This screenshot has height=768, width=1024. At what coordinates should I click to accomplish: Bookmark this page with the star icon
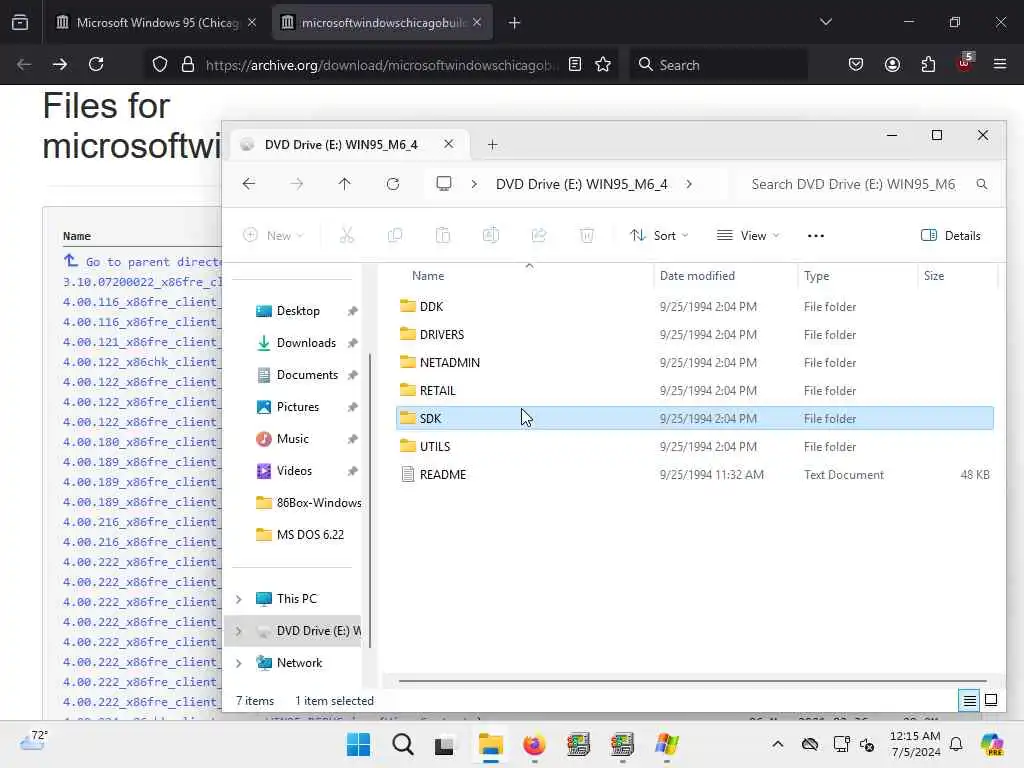click(x=603, y=64)
